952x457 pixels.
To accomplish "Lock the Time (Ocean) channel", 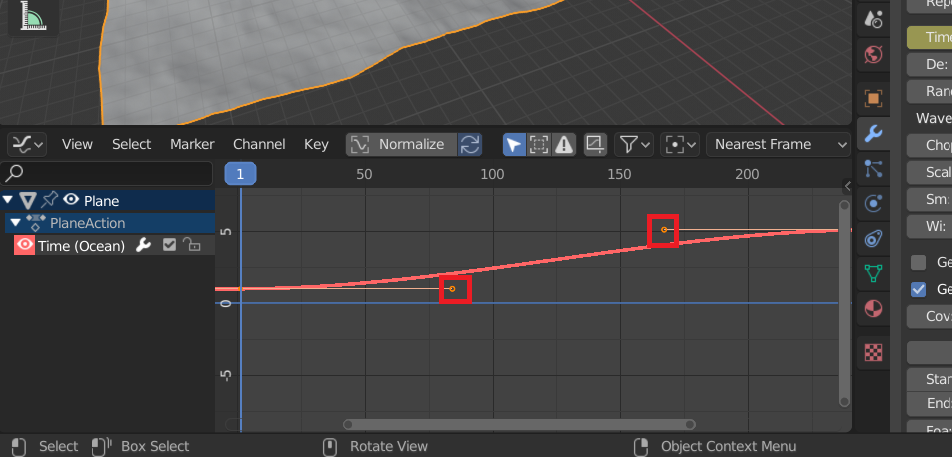I will (192, 245).
